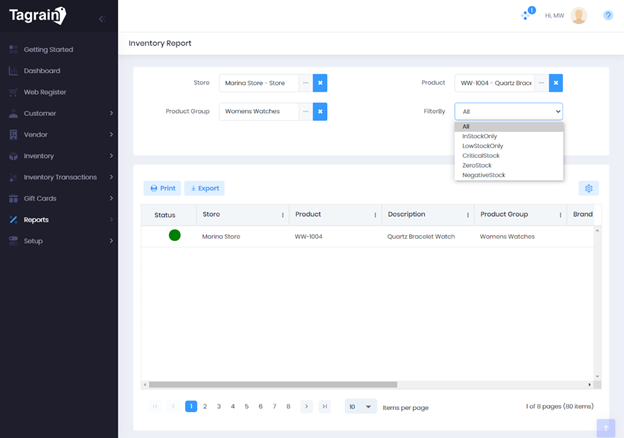Clear the Product Group selection
The height and width of the screenshot is (438, 624).
[320, 111]
